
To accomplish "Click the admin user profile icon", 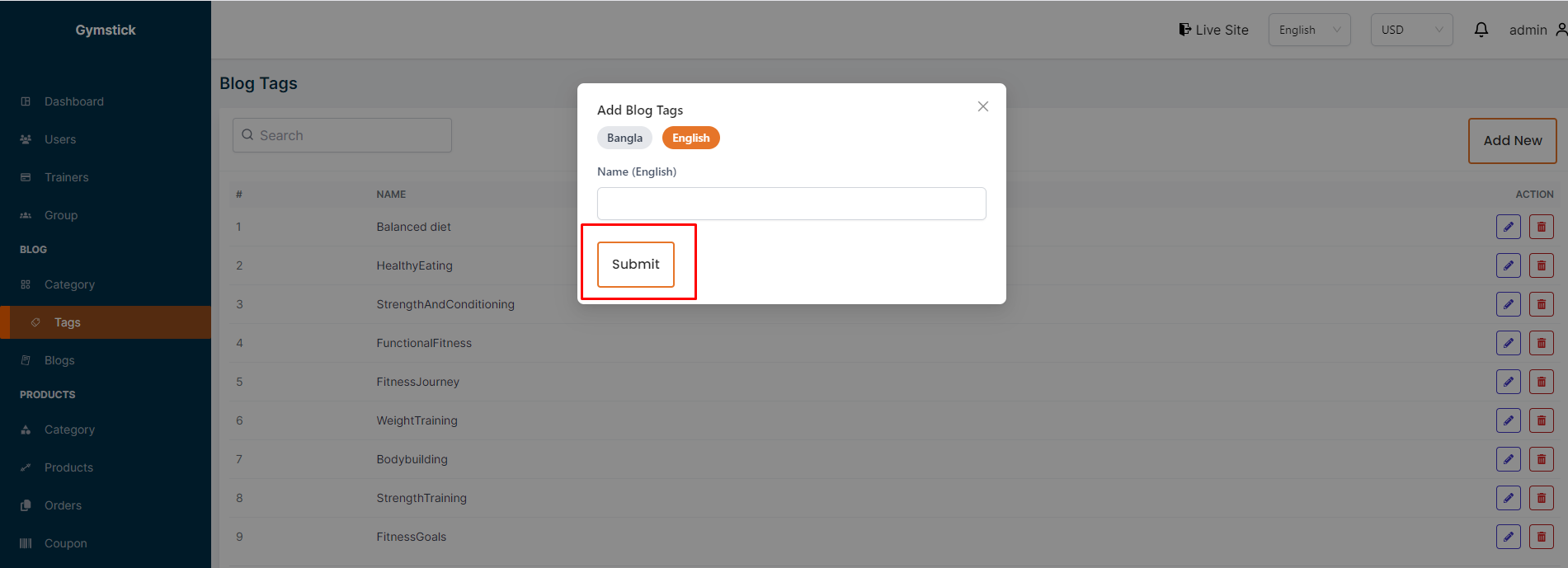I will coord(1561,30).
